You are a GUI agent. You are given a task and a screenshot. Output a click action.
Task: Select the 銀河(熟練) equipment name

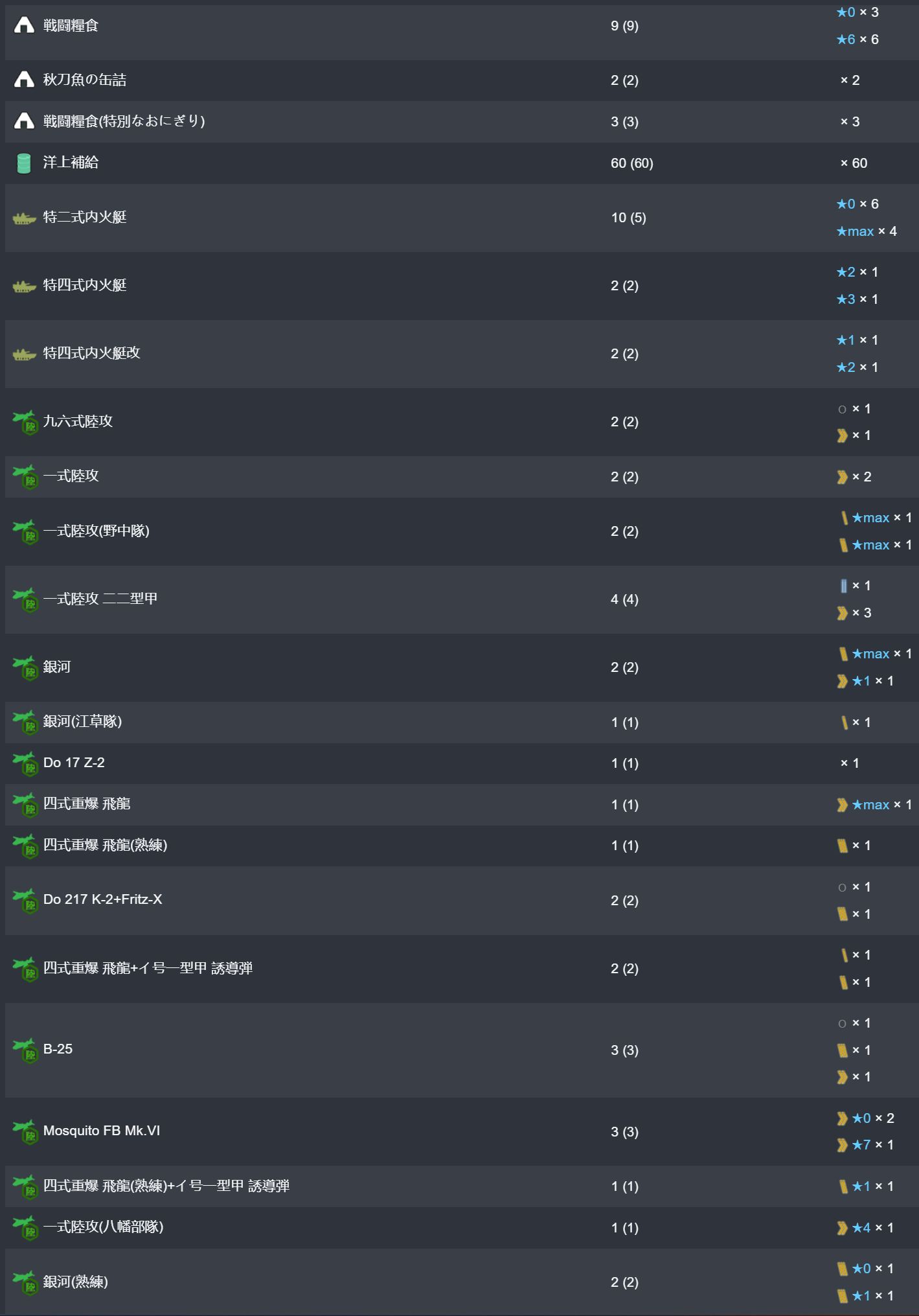(x=75, y=1282)
